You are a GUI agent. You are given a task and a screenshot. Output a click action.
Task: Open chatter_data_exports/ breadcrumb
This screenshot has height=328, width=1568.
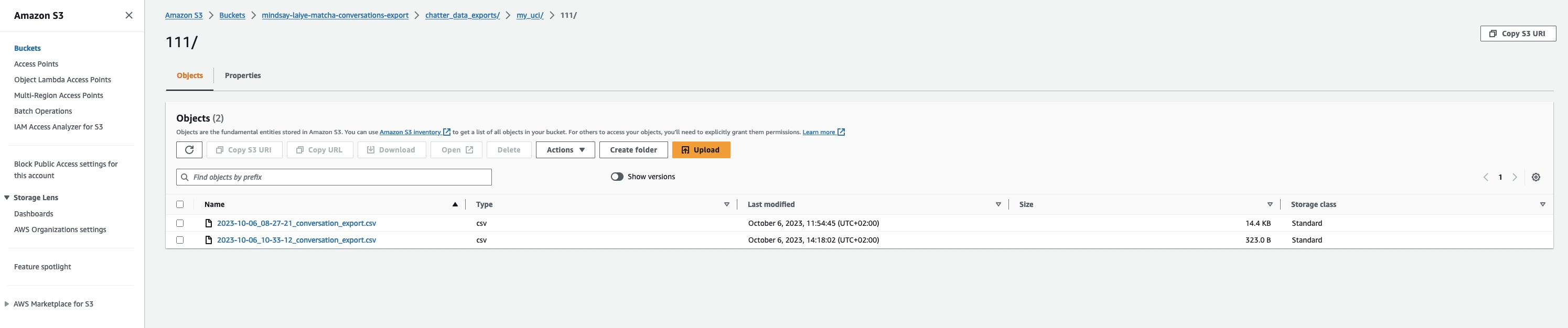[463, 15]
